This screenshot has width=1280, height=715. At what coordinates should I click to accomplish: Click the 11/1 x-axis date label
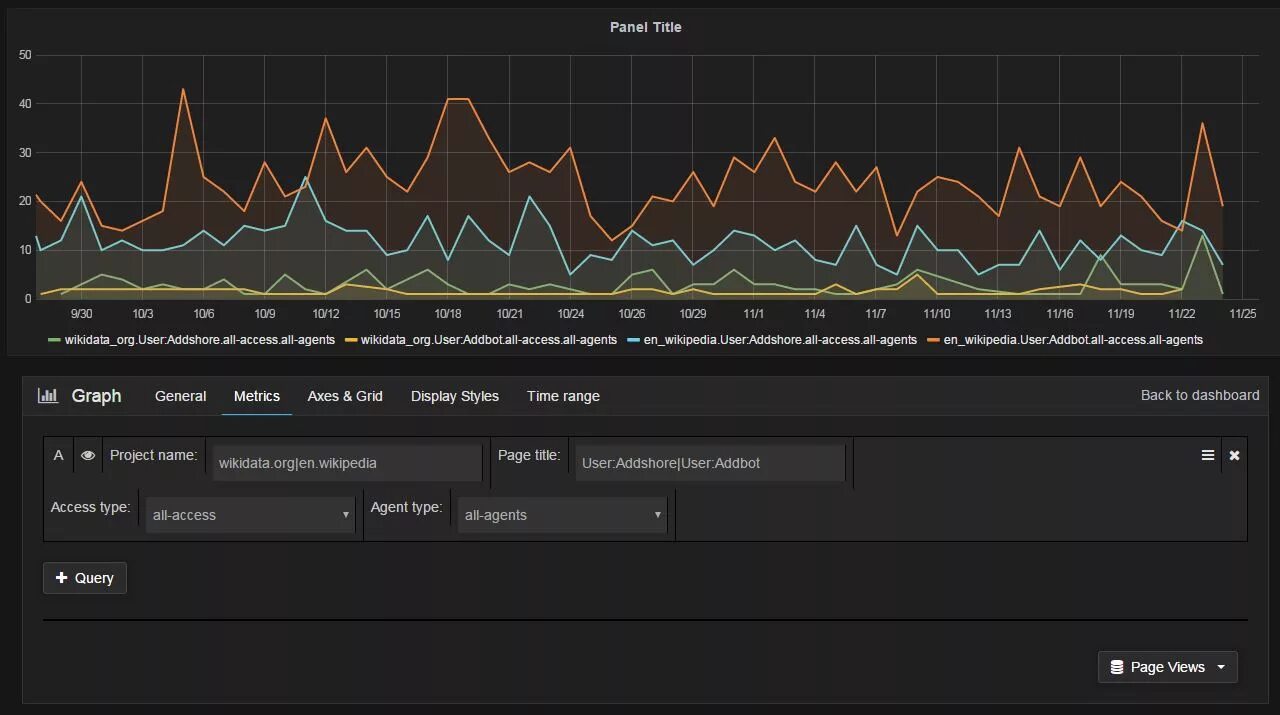[x=754, y=313]
